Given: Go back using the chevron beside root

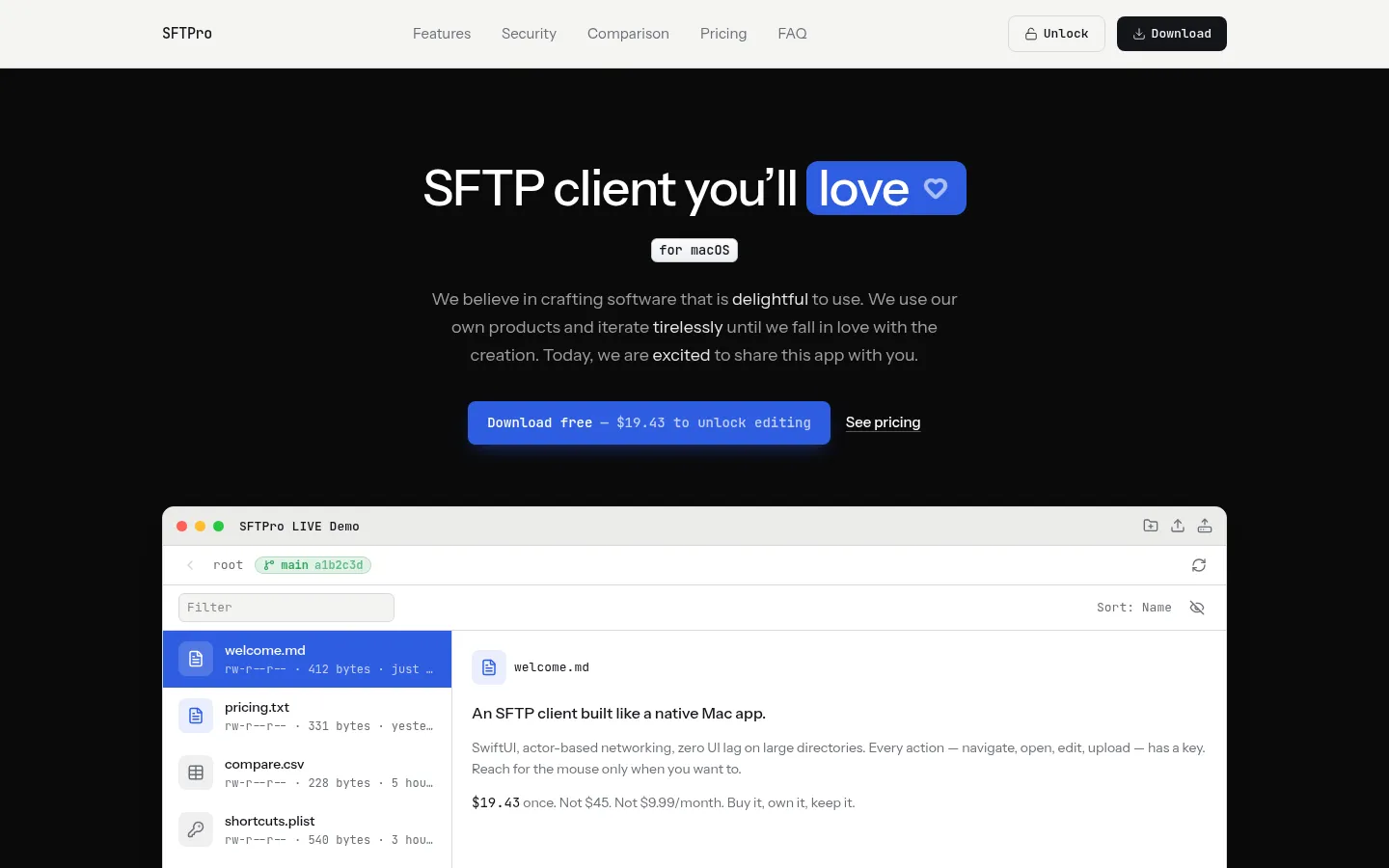Looking at the screenshot, I should coord(190,565).
